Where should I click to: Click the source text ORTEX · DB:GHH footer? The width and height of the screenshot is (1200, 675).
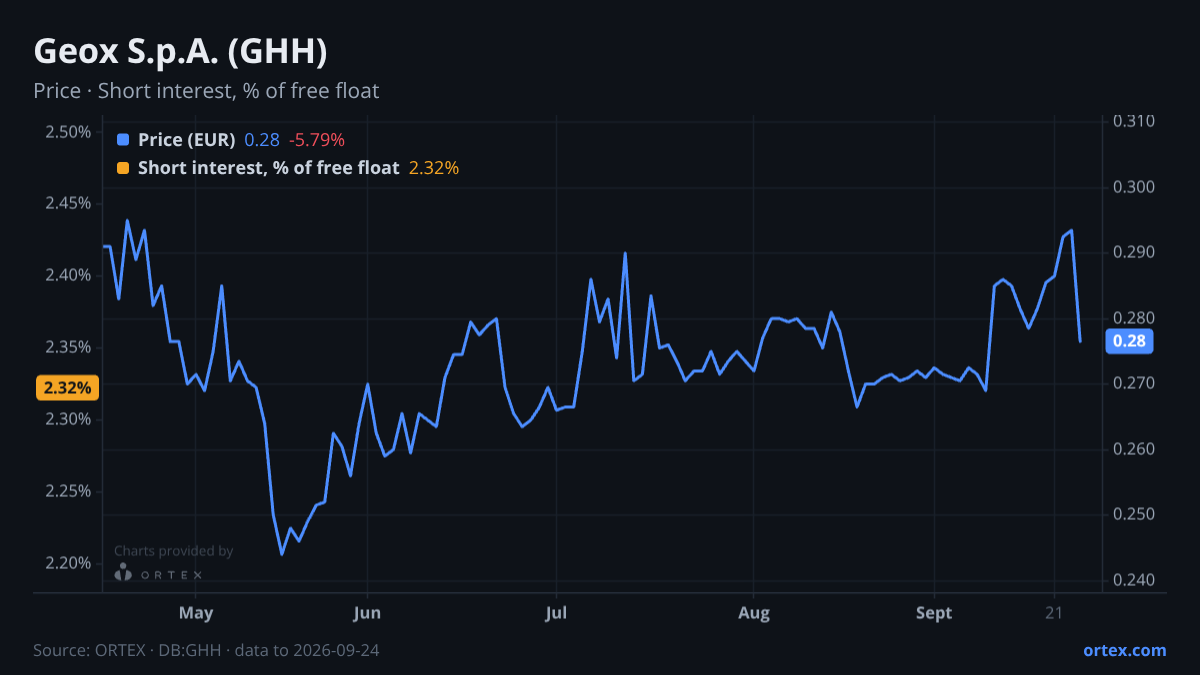(206, 650)
